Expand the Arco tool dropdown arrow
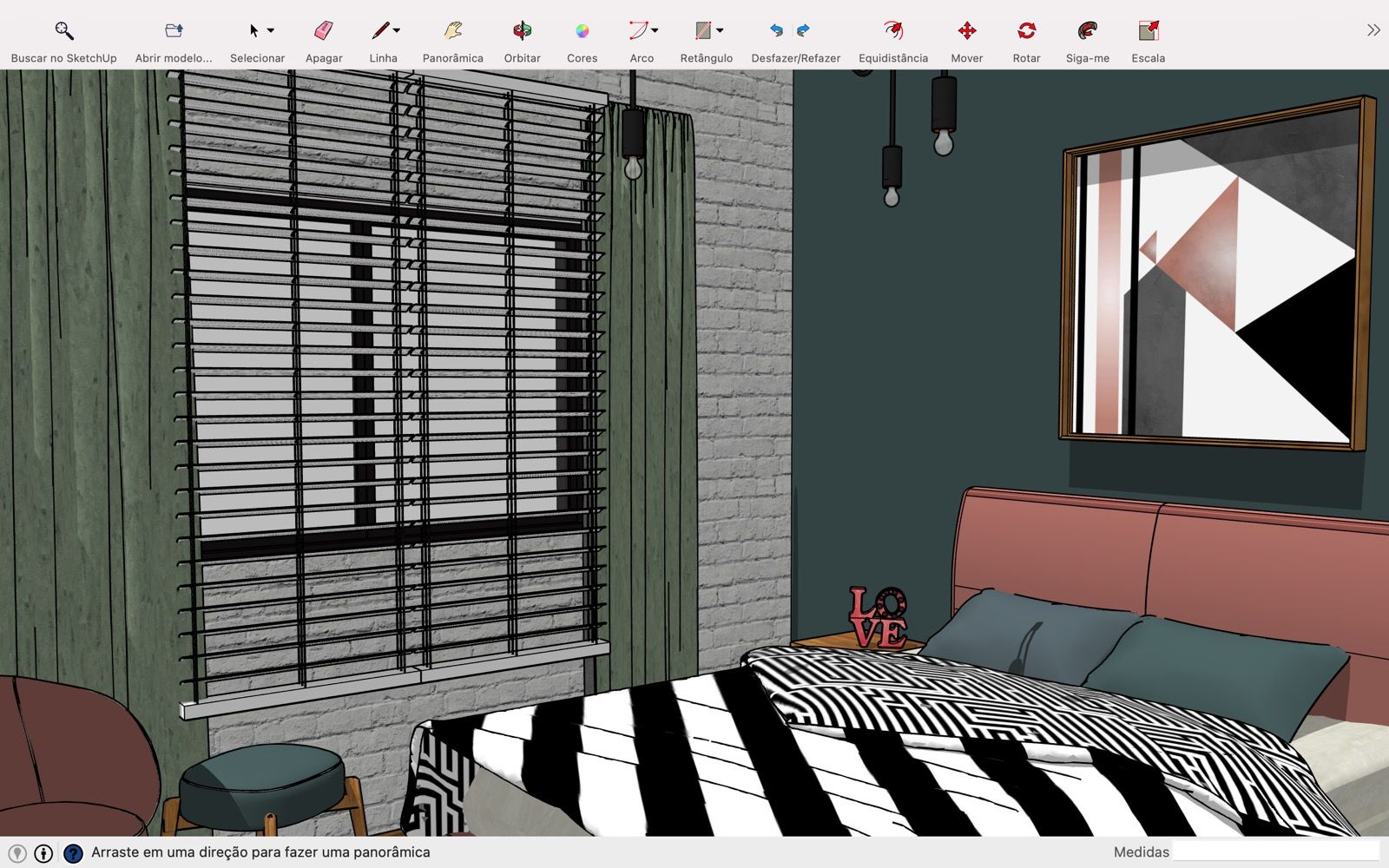This screenshot has width=1389, height=868. click(655, 30)
